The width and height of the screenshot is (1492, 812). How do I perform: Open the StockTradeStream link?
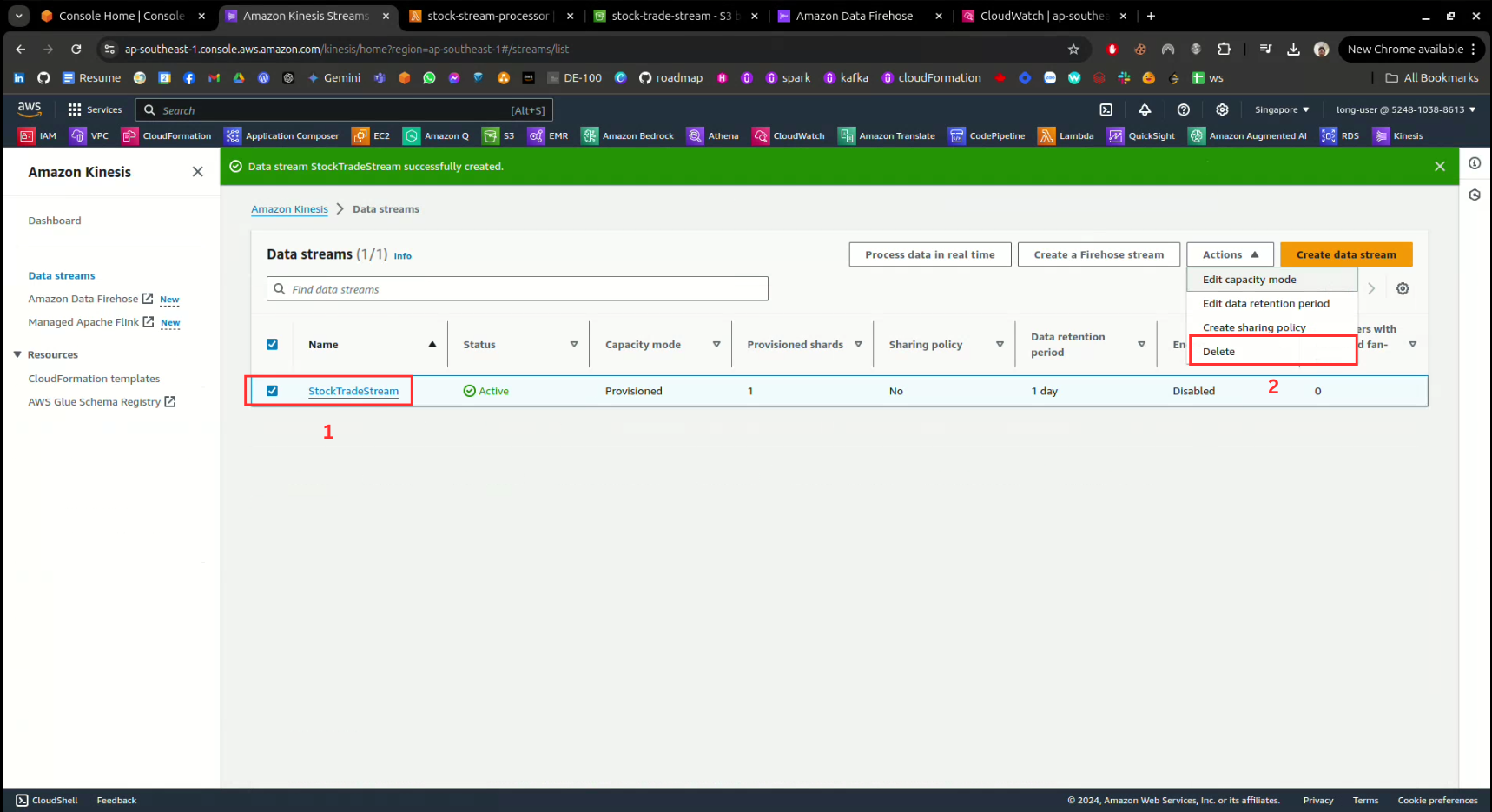pyautogui.click(x=353, y=391)
